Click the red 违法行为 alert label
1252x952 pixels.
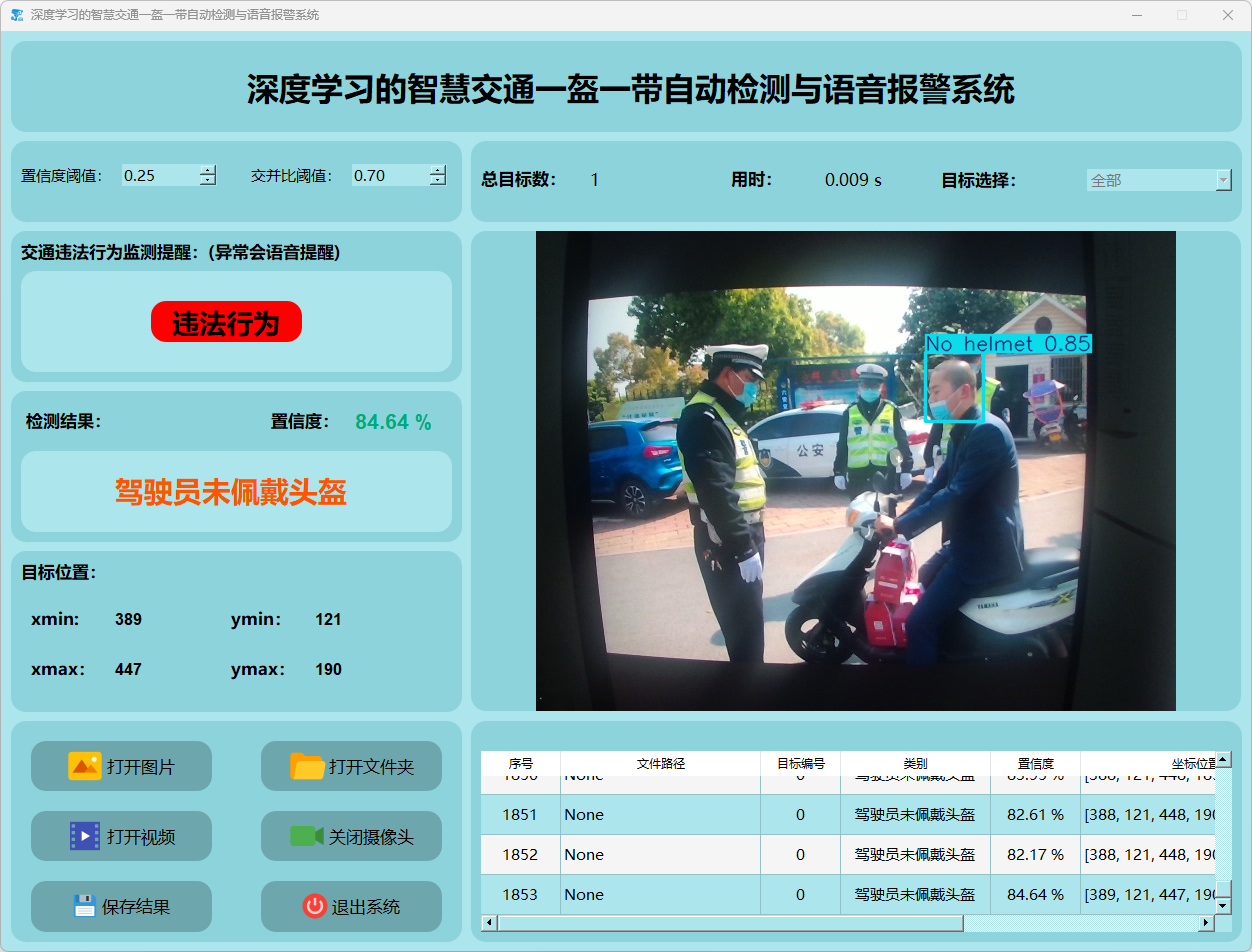(x=226, y=322)
